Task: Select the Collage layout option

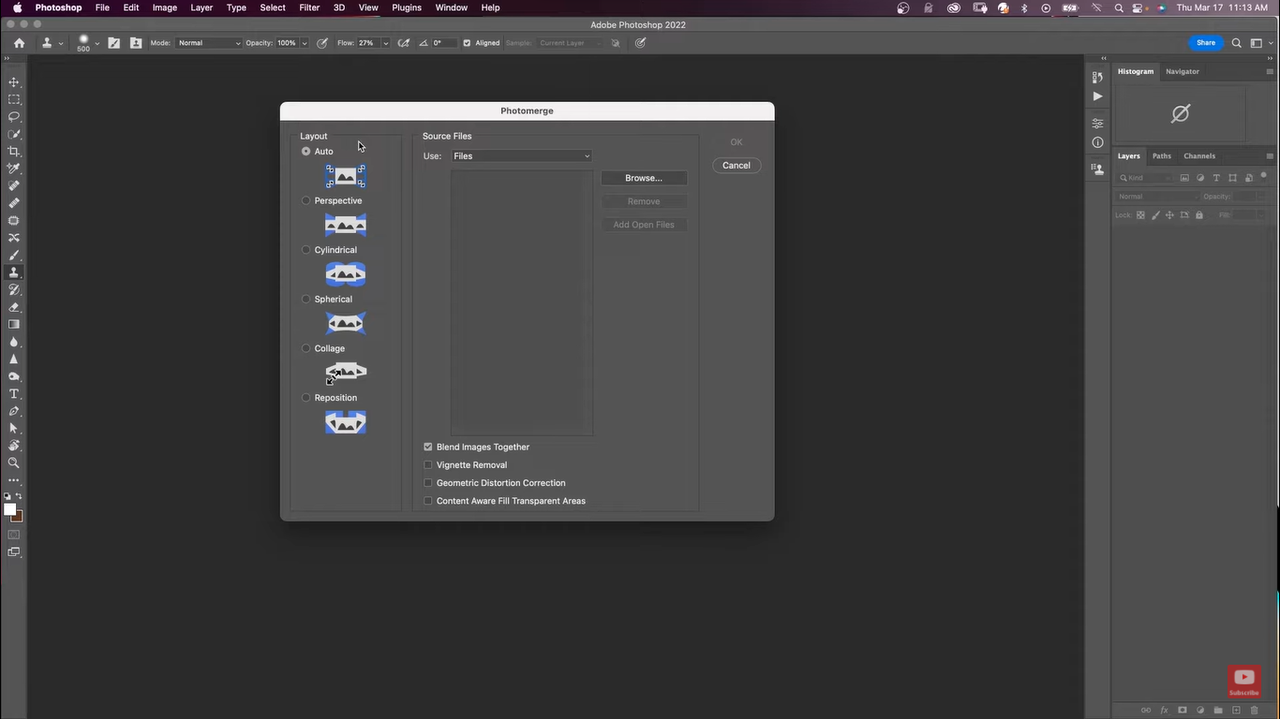Action: (x=306, y=348)
